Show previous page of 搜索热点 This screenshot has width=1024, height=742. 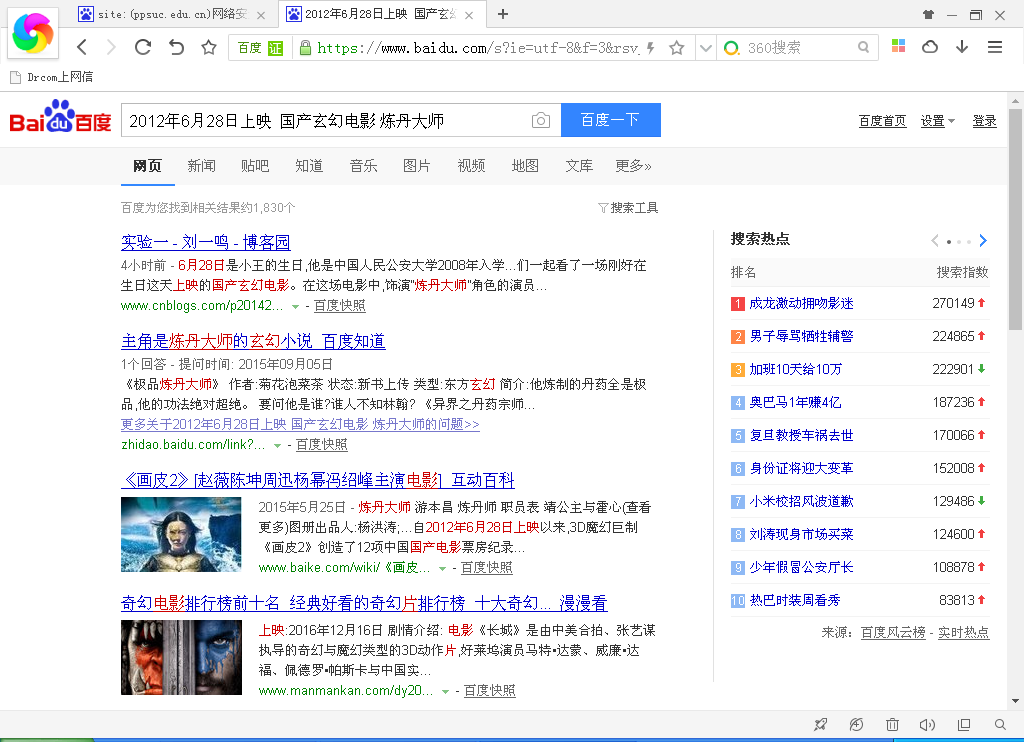tap(935, 241)
